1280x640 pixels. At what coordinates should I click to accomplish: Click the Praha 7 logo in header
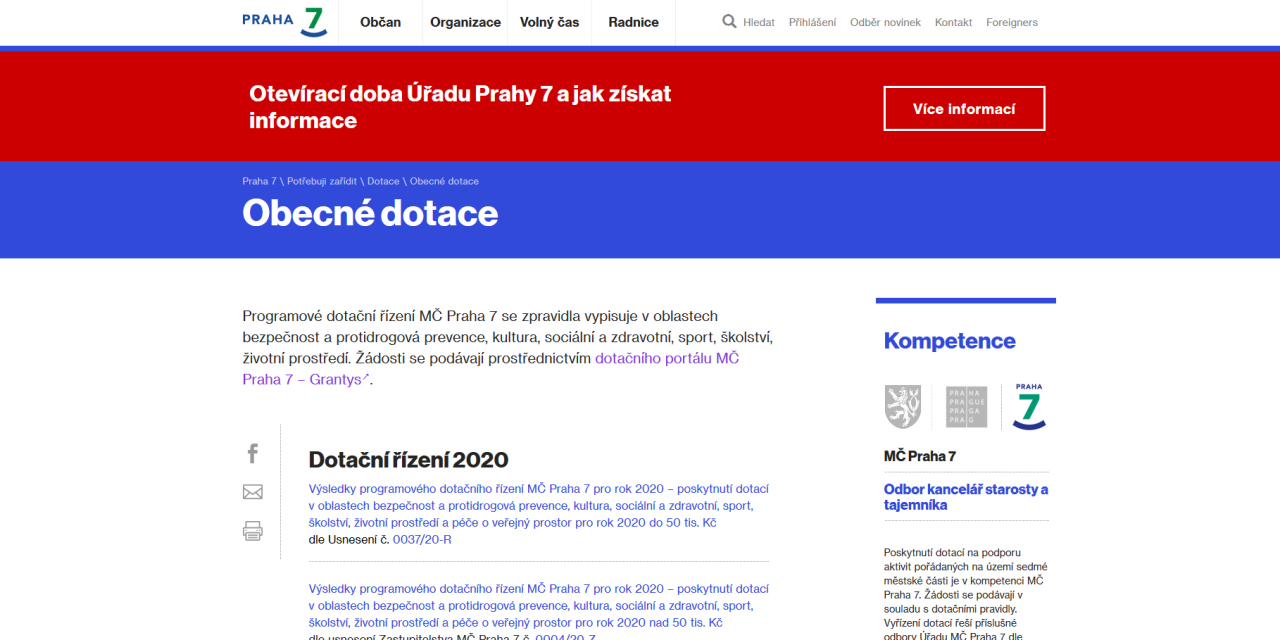284,22
